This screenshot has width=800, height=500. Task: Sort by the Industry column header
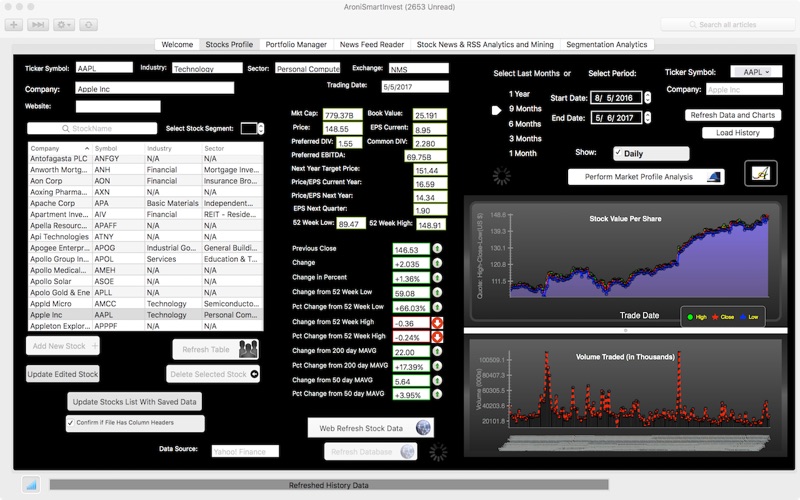click(x=173, y=148)
